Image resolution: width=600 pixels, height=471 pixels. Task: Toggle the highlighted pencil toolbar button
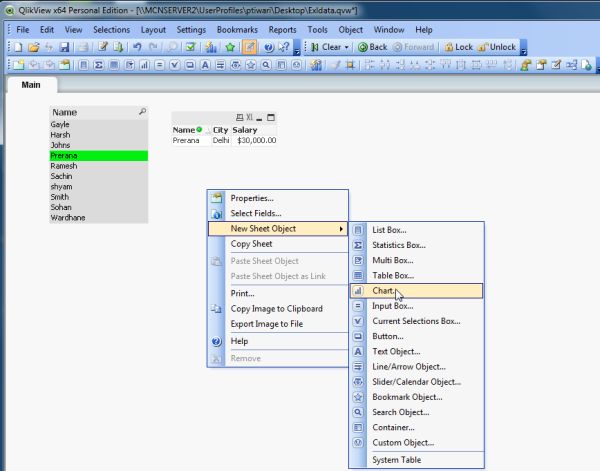click(x=249, y=47)
